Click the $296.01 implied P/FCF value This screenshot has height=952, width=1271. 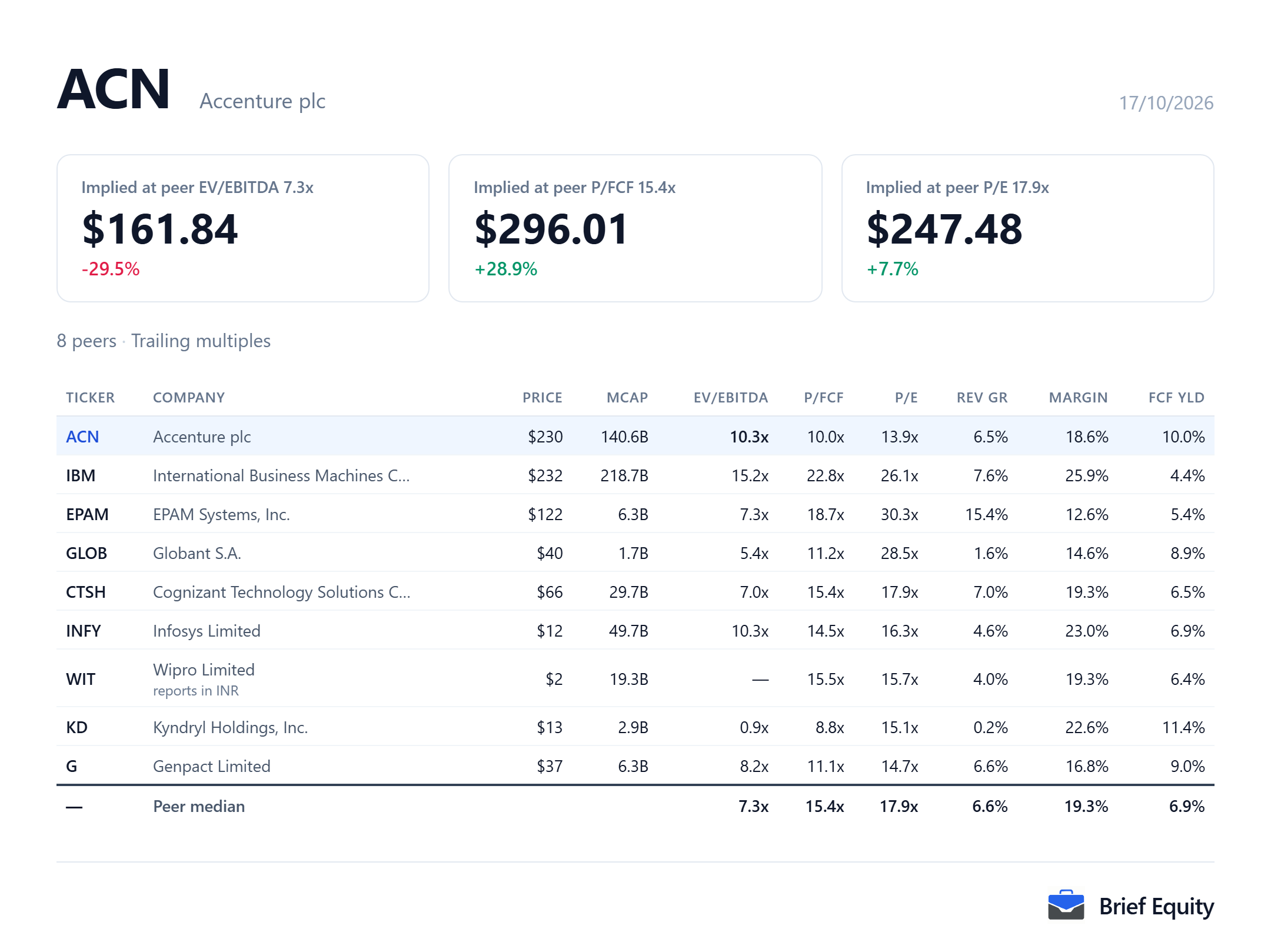(x=551, y=229)
